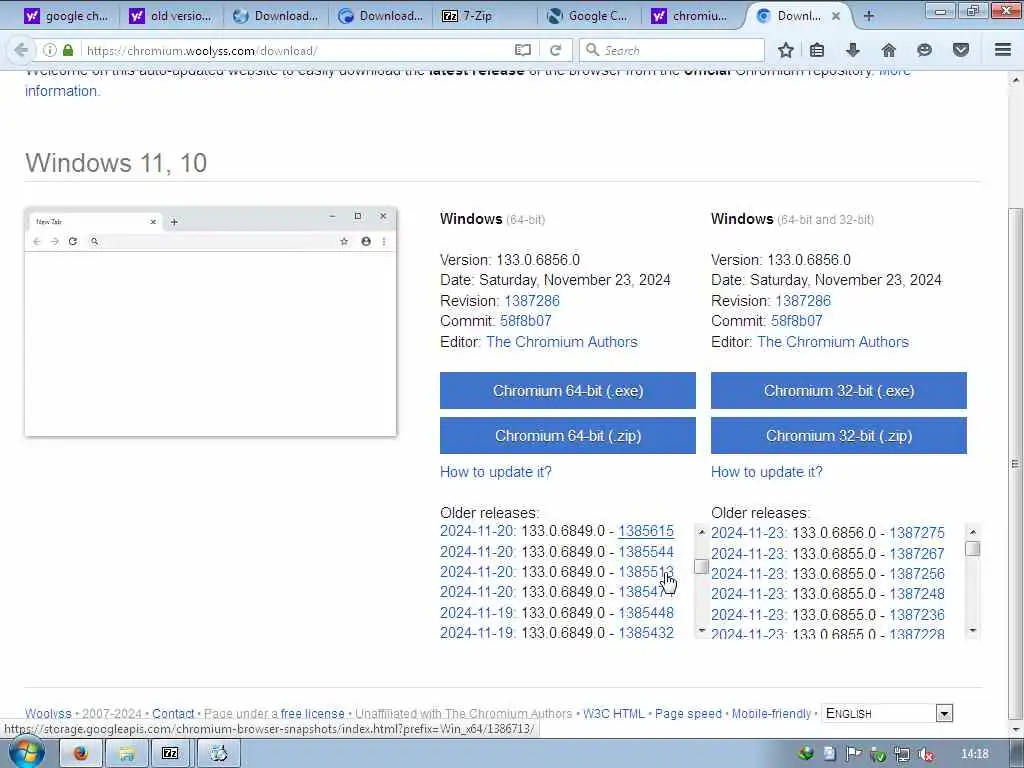This screenshot has width=1024, height=768.
Task: Go to home page icon
Action: 888,50
